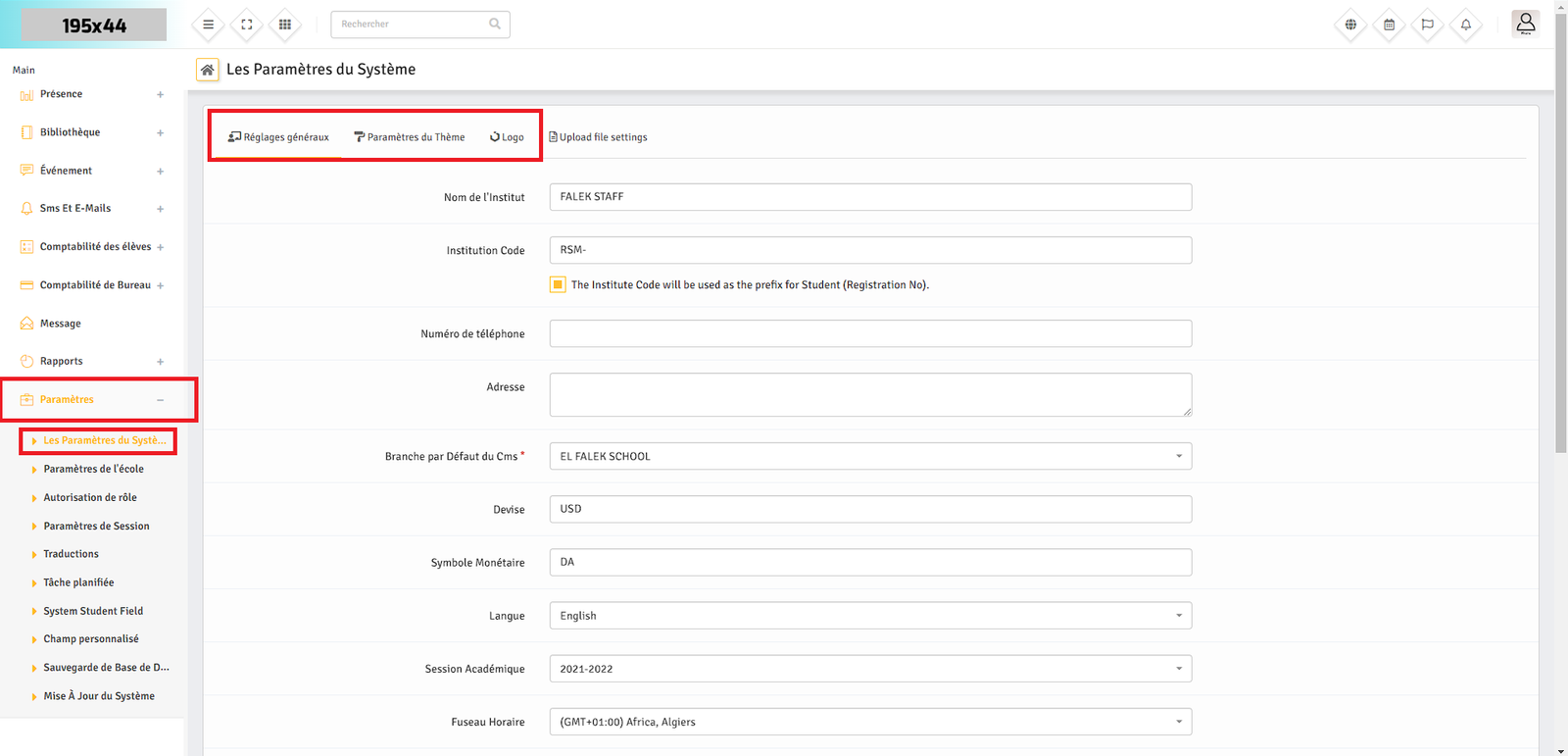This screenshot has width=1568, height=756.
Task: Open Message in the sidebar
Action: click(x=61, y=324)
